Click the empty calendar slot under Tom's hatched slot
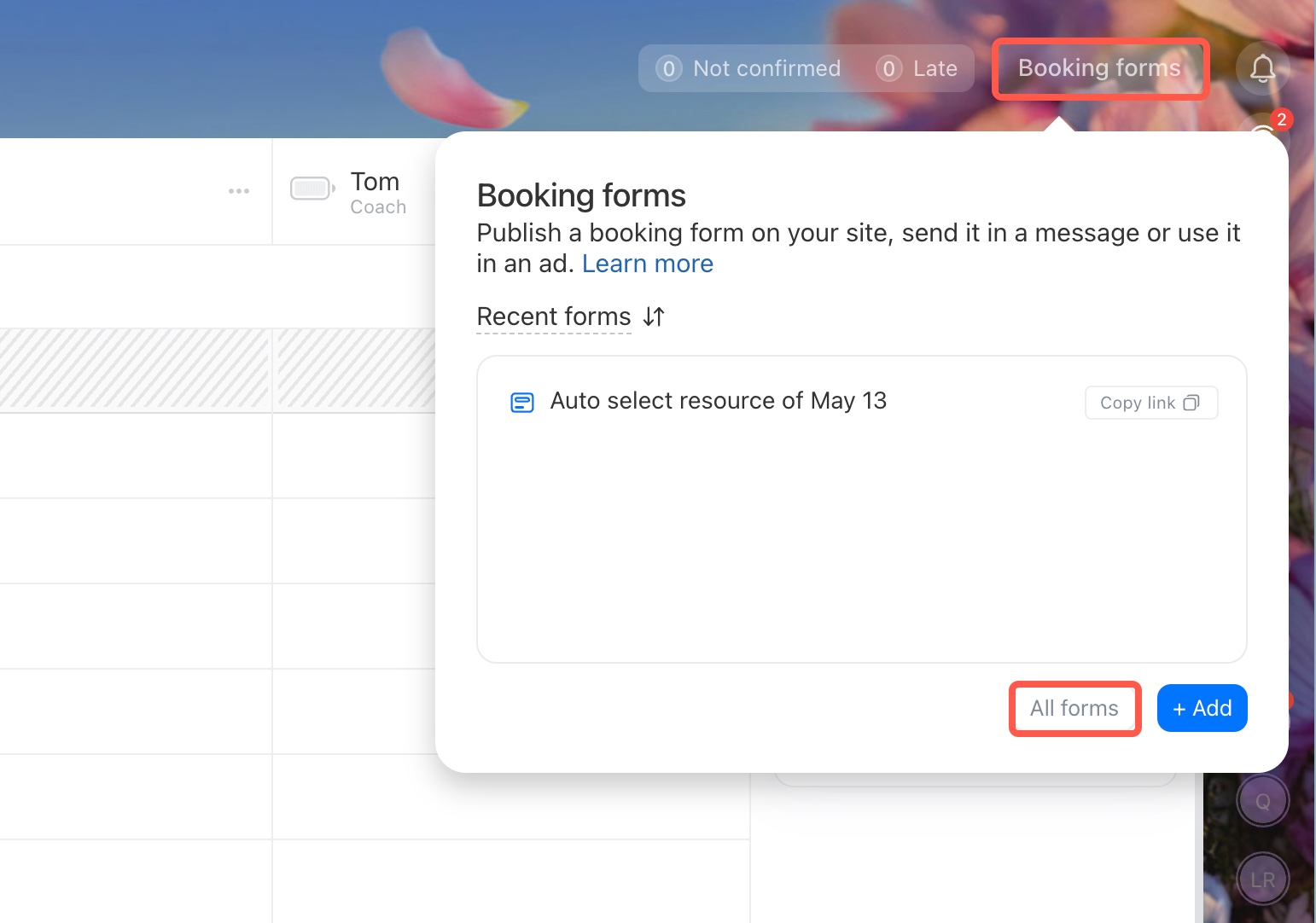This screenshot has height=923, width=1316. pos(356,456)
